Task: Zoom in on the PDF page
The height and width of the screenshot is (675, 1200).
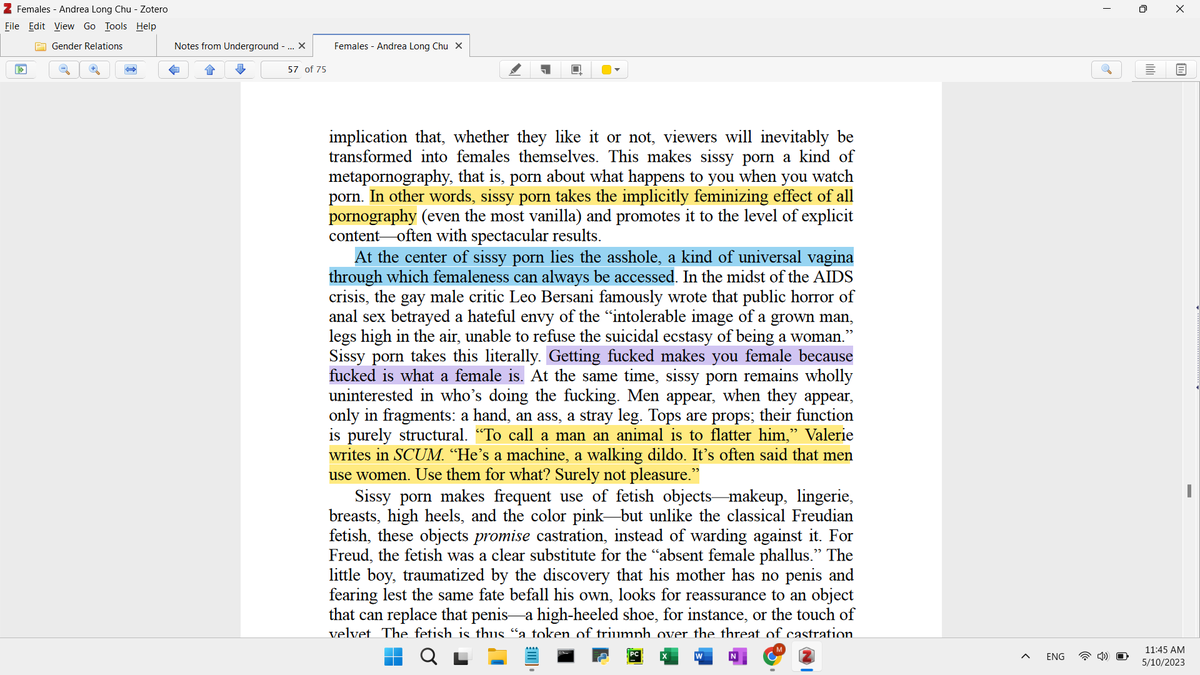Action: click(x=96, y=70)
